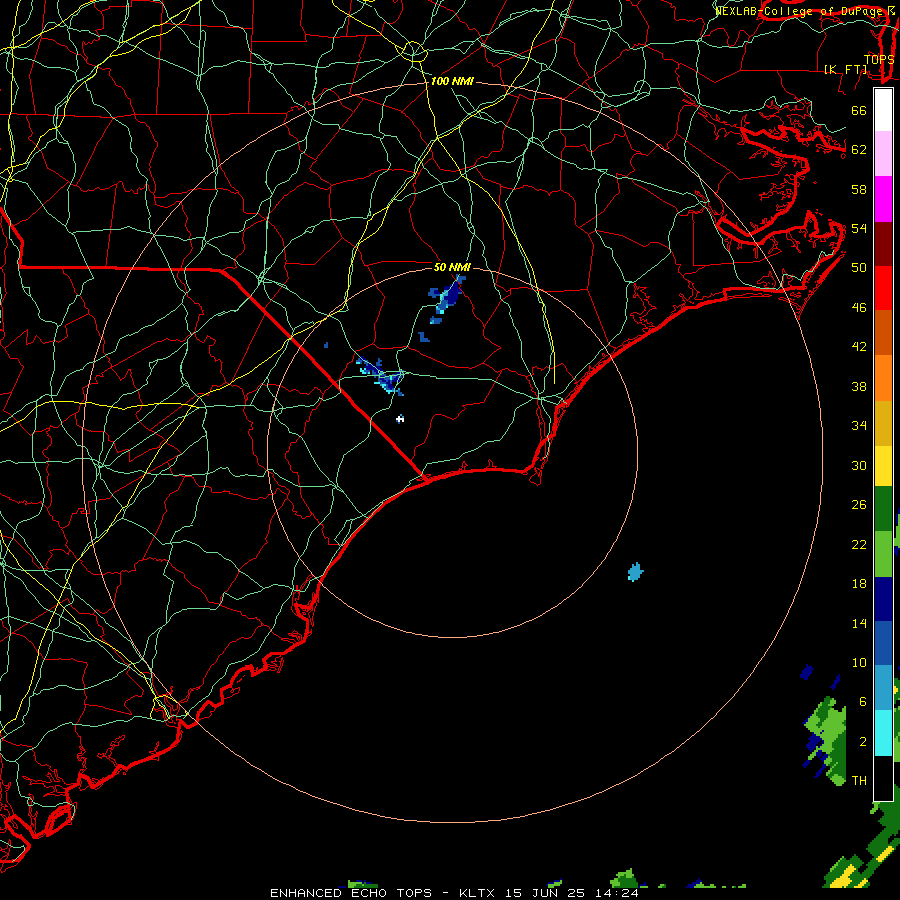Pick the magenta legend color band
Viewport: 900px width, 900px height.
point(883,199)
